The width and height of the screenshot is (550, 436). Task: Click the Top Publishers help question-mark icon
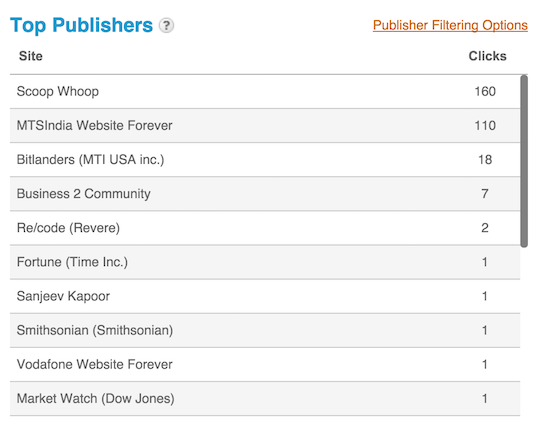pyautogui.click(x=166, y=26)
